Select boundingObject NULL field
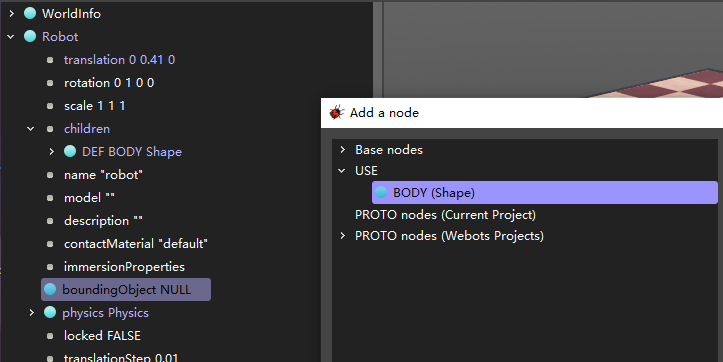Image resolution: width=723 pixels, height=362 pixels. click(126, 290)
